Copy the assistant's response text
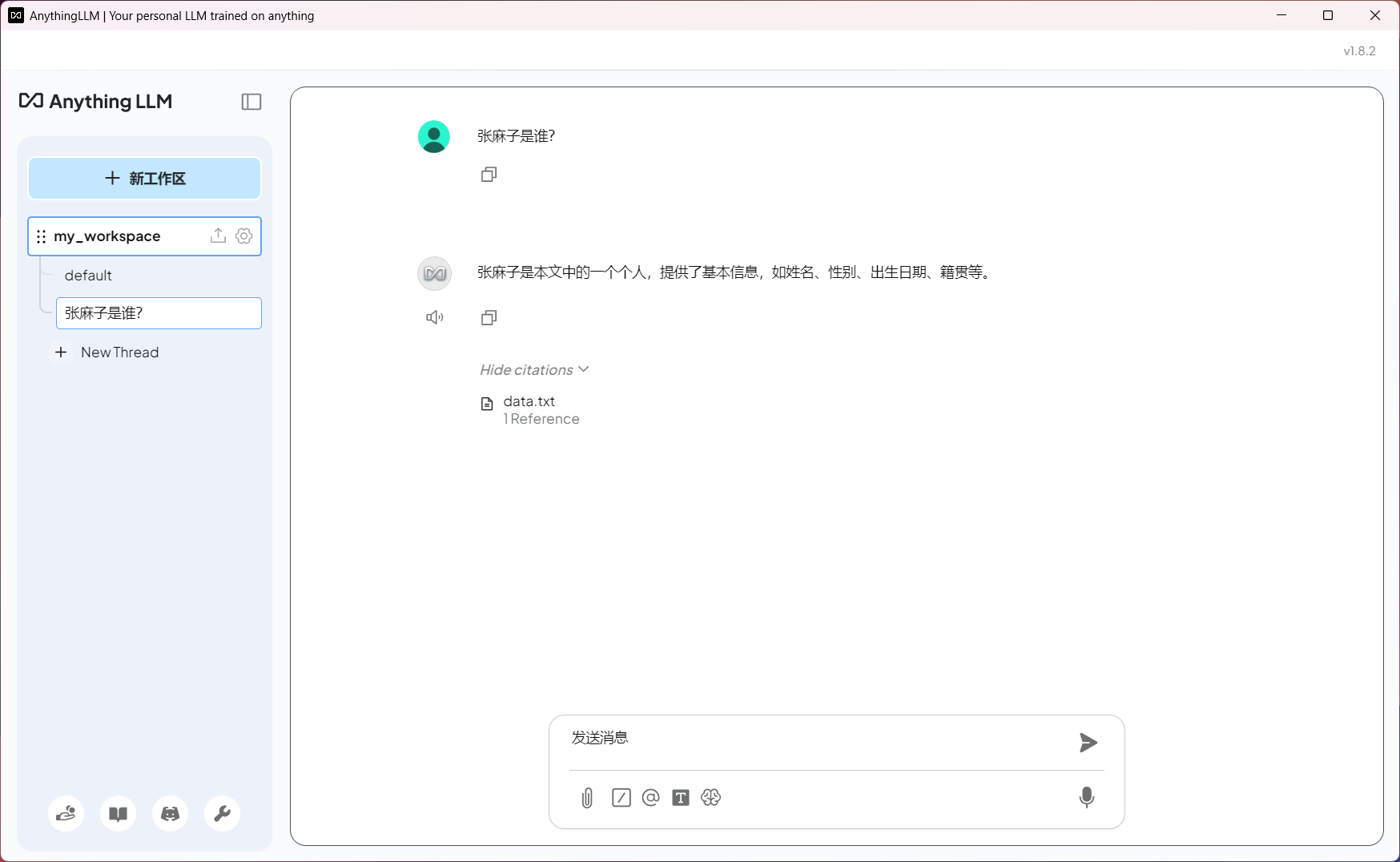 tap(489, 318)
